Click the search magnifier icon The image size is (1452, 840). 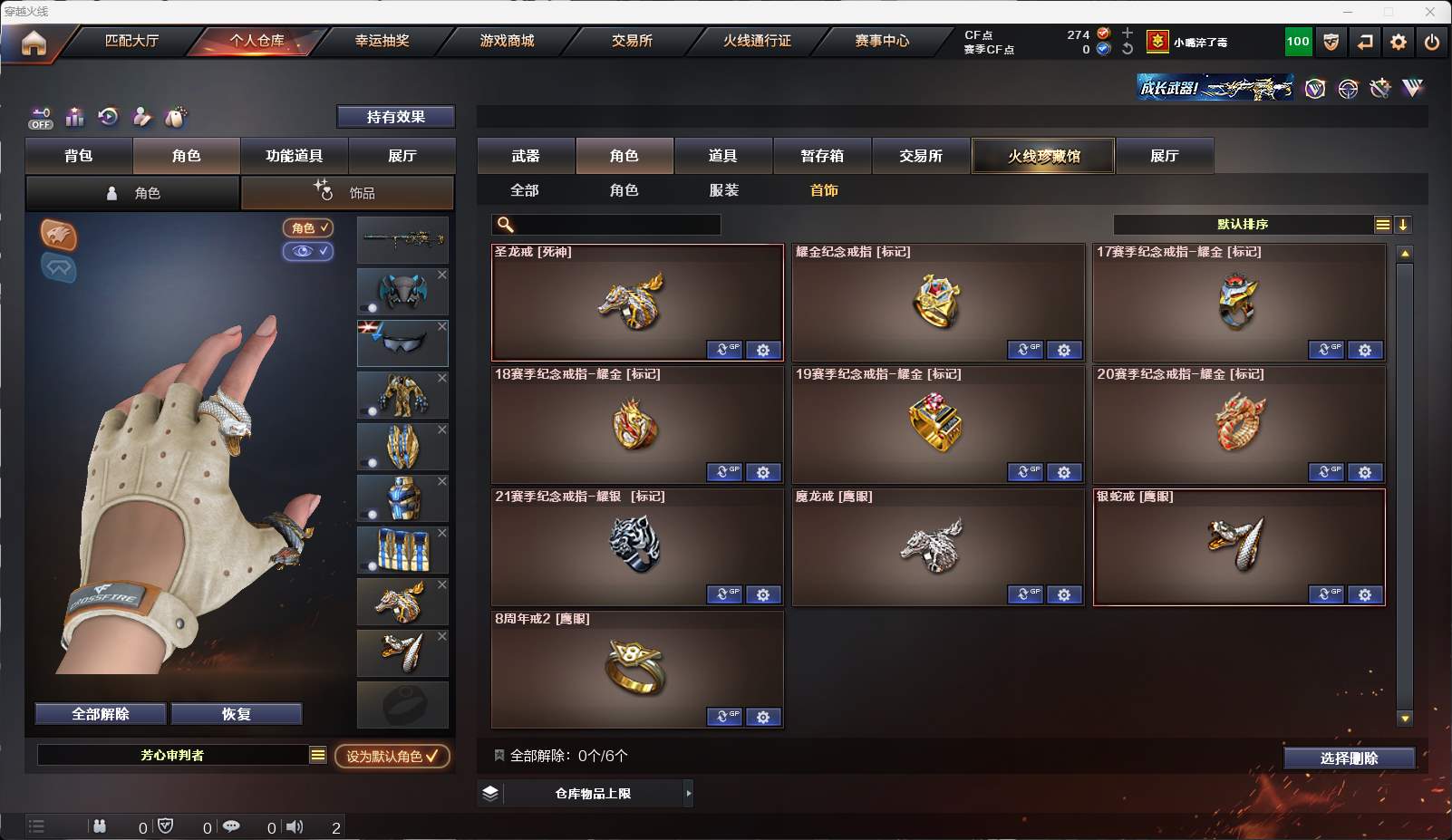[506, 225]
